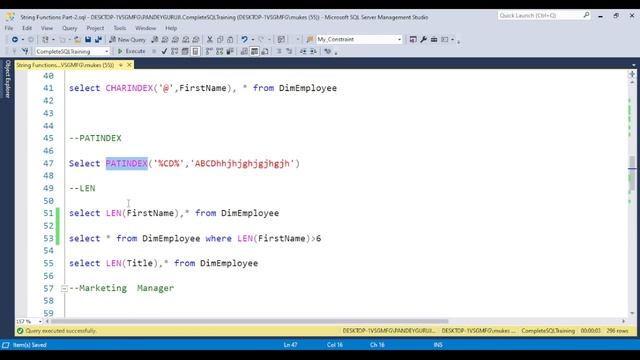This screenshot has height=360, width=640.
Task: Click the Cancel Executing Query icon
Action: (x=154, y=51)
